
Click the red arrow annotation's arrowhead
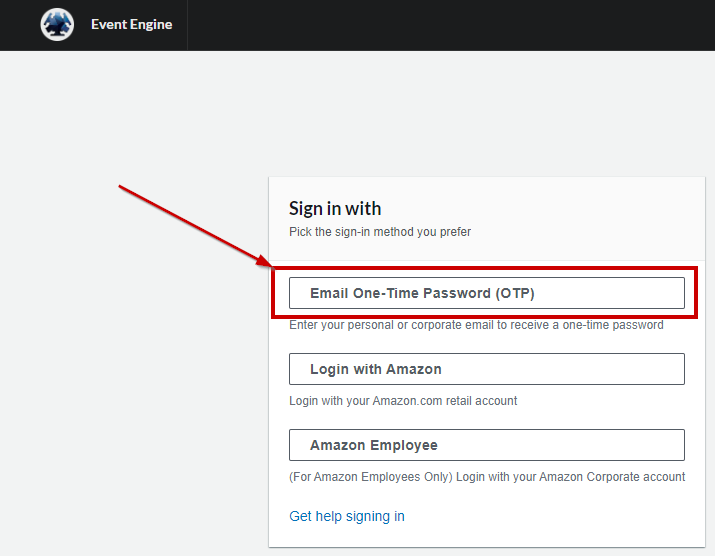coord(264,261)
